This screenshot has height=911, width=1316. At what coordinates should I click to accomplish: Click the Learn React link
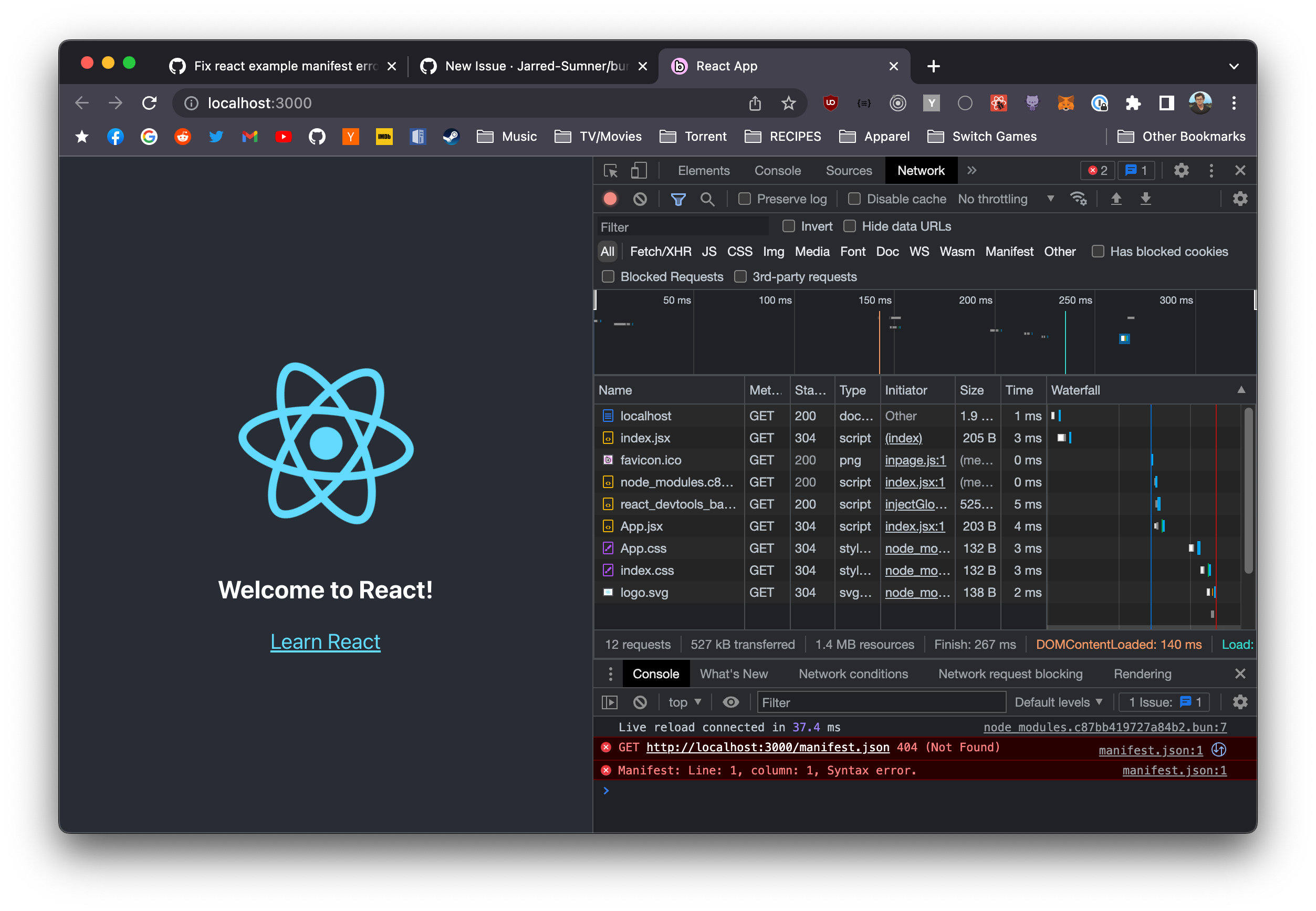(325, 641)
